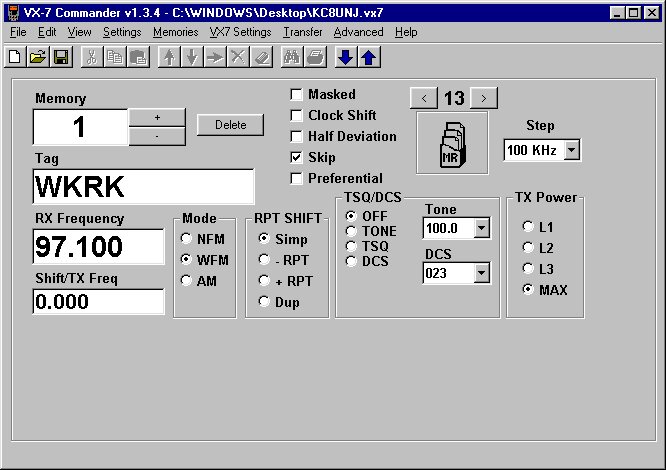Click the printer icon in toolbar
The image size is (666, 470).
[x=315, y=57]
